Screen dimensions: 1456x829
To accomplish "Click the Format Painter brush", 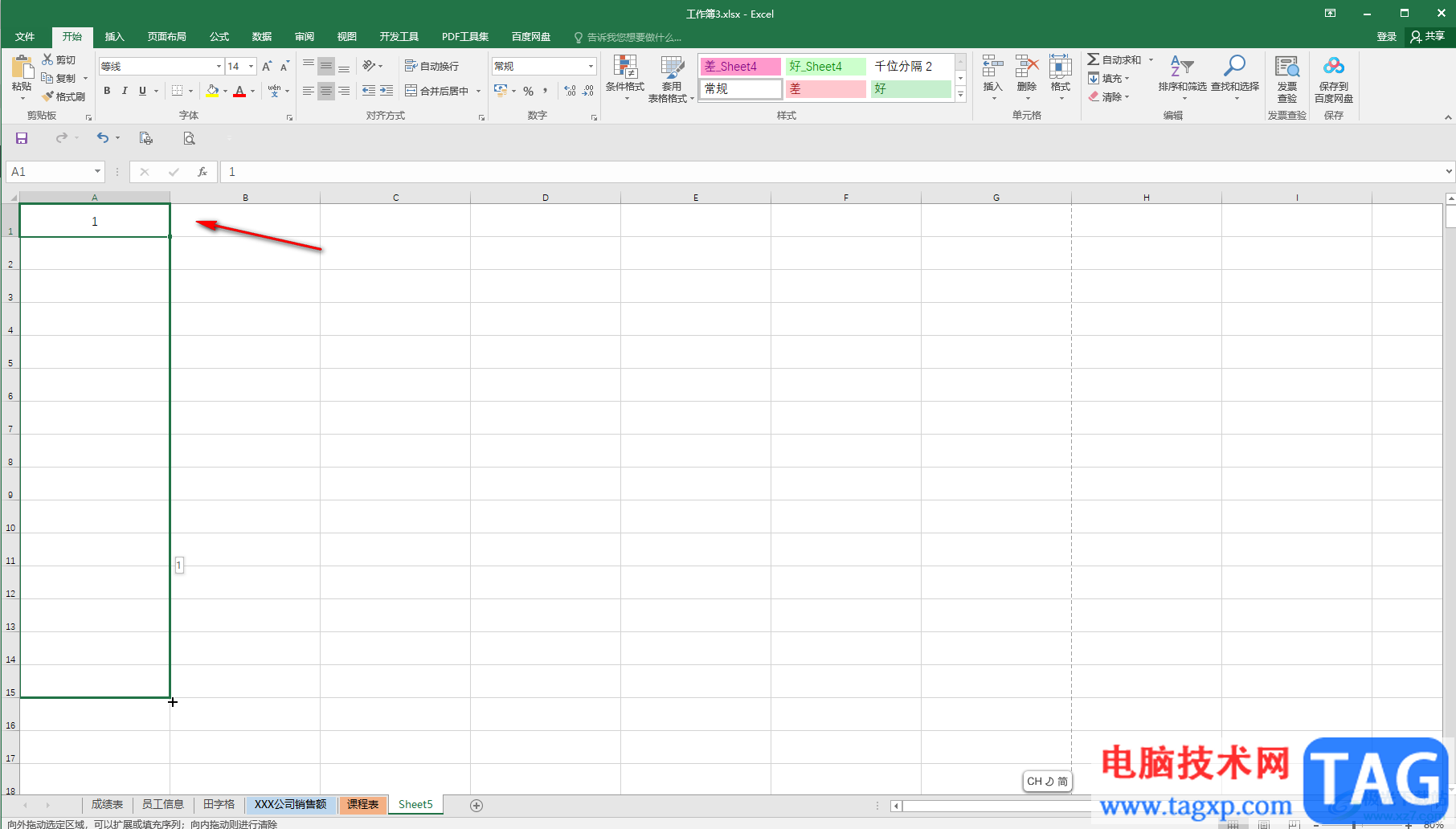I will (47, 96).
